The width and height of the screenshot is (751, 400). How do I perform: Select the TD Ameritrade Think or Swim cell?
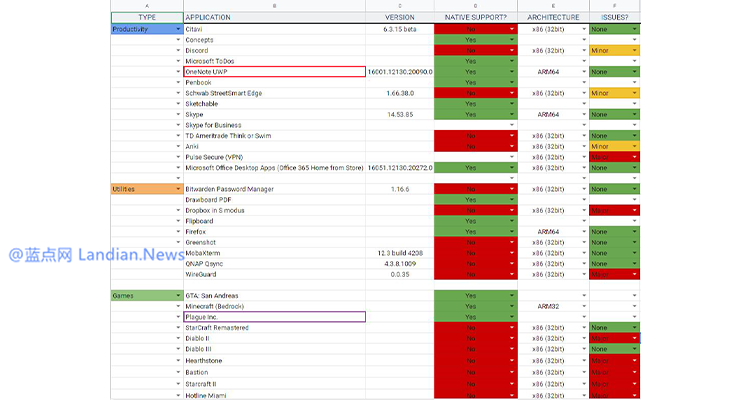(x=274, y=136)
